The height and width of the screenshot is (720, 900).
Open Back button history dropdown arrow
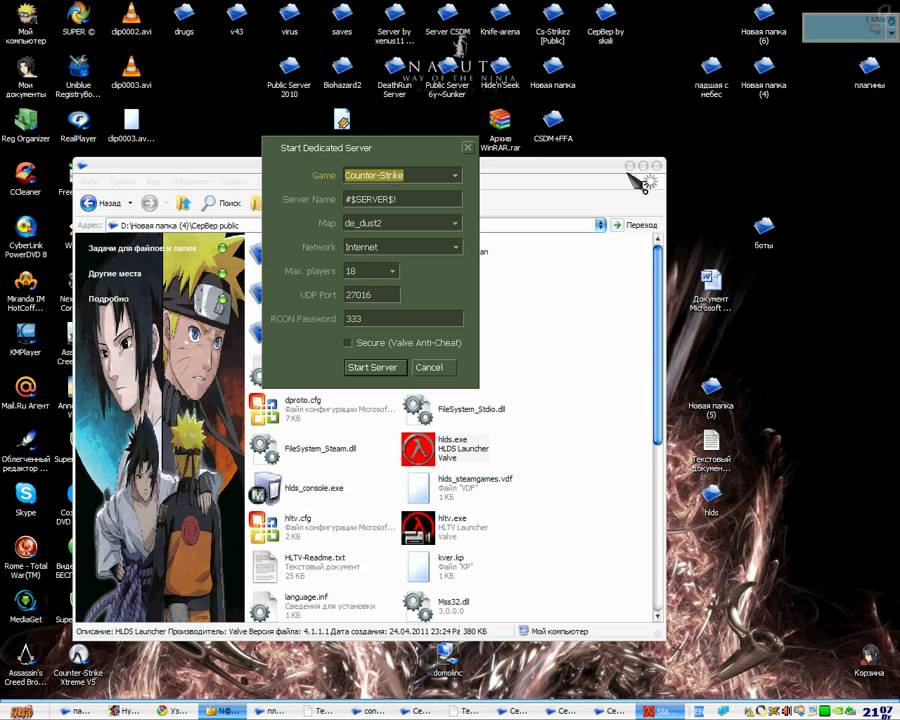pyautogui.click(x=130, y=203)
